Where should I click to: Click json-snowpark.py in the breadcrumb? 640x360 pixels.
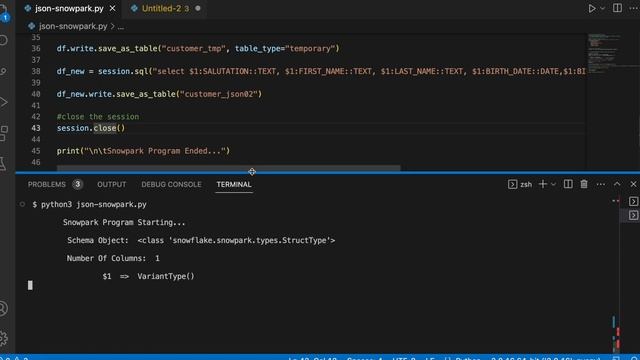73,27
